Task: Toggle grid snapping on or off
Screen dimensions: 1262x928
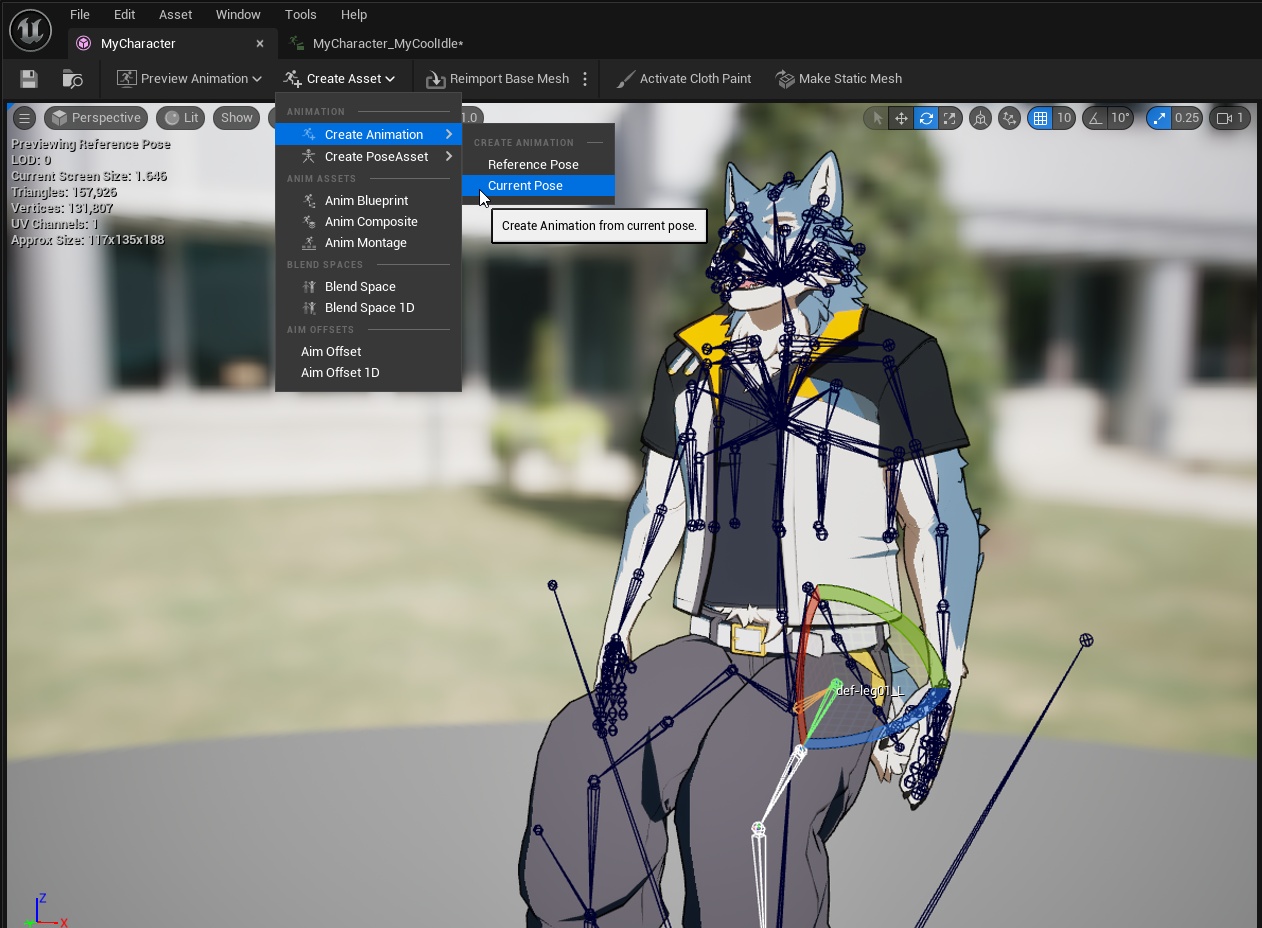Action: (x=1041, y=118)
